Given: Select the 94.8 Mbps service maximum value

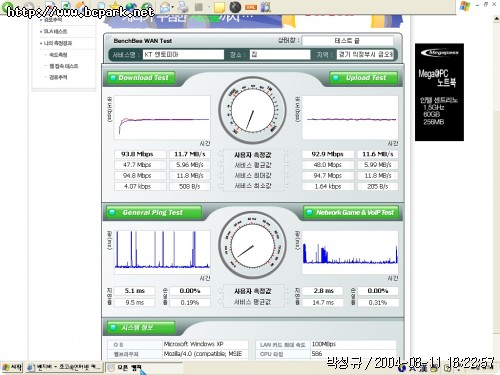Looking at the screenshot, I should coord(140,176).
